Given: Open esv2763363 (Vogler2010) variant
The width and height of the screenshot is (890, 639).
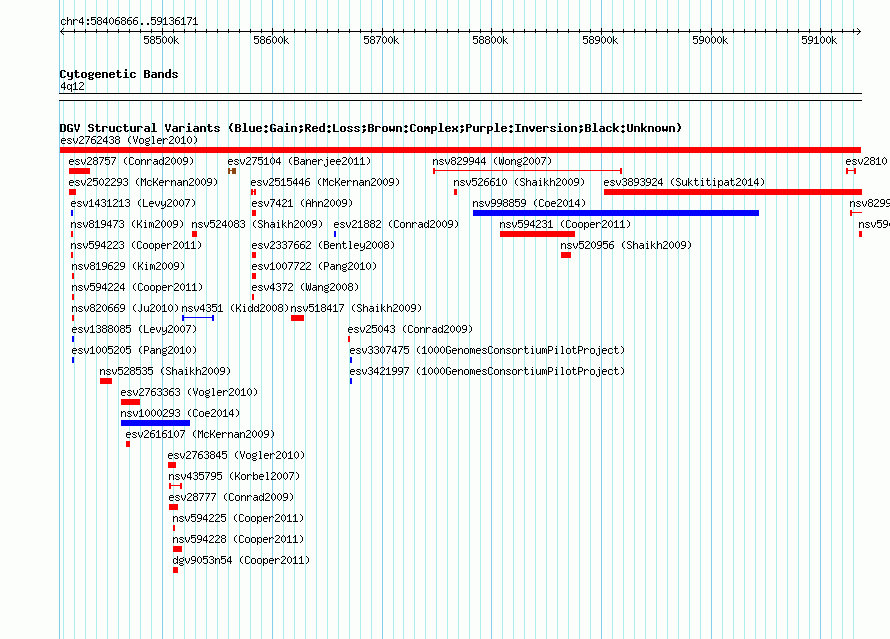Looking at the screenshot, I should click(x=189, y=392).
